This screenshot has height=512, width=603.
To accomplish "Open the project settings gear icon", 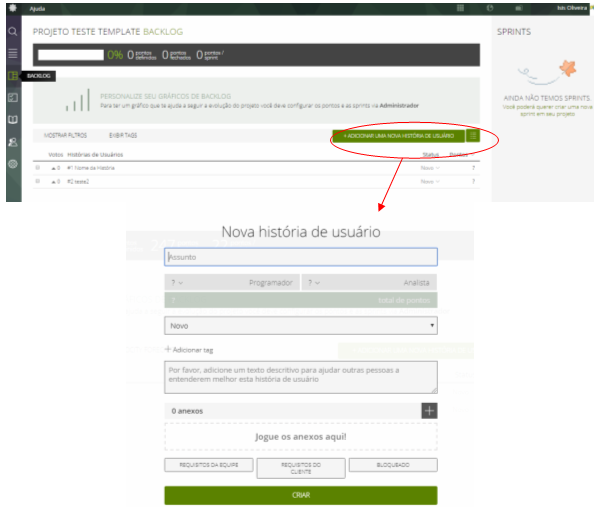I will point(13,163).
